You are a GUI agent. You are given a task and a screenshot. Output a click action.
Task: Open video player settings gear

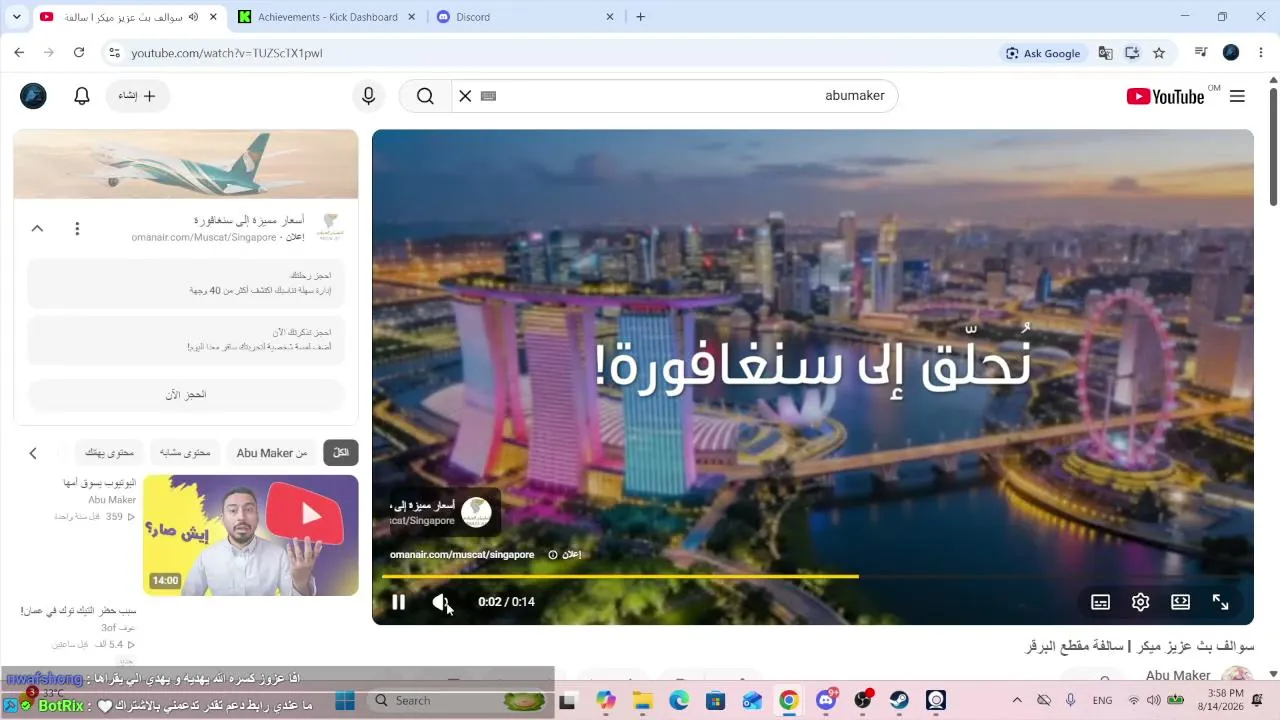coord(1140,602)
